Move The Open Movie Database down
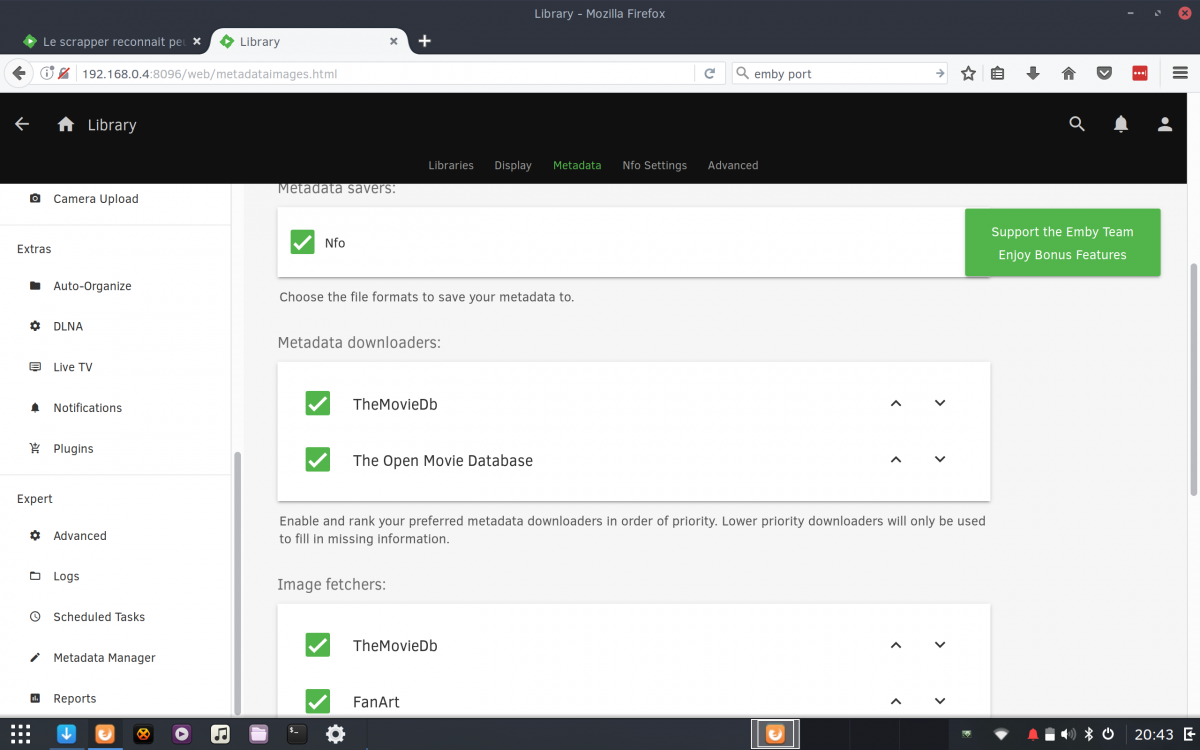The width and height of the screenshot is (1200, 750). pos(940,459)
